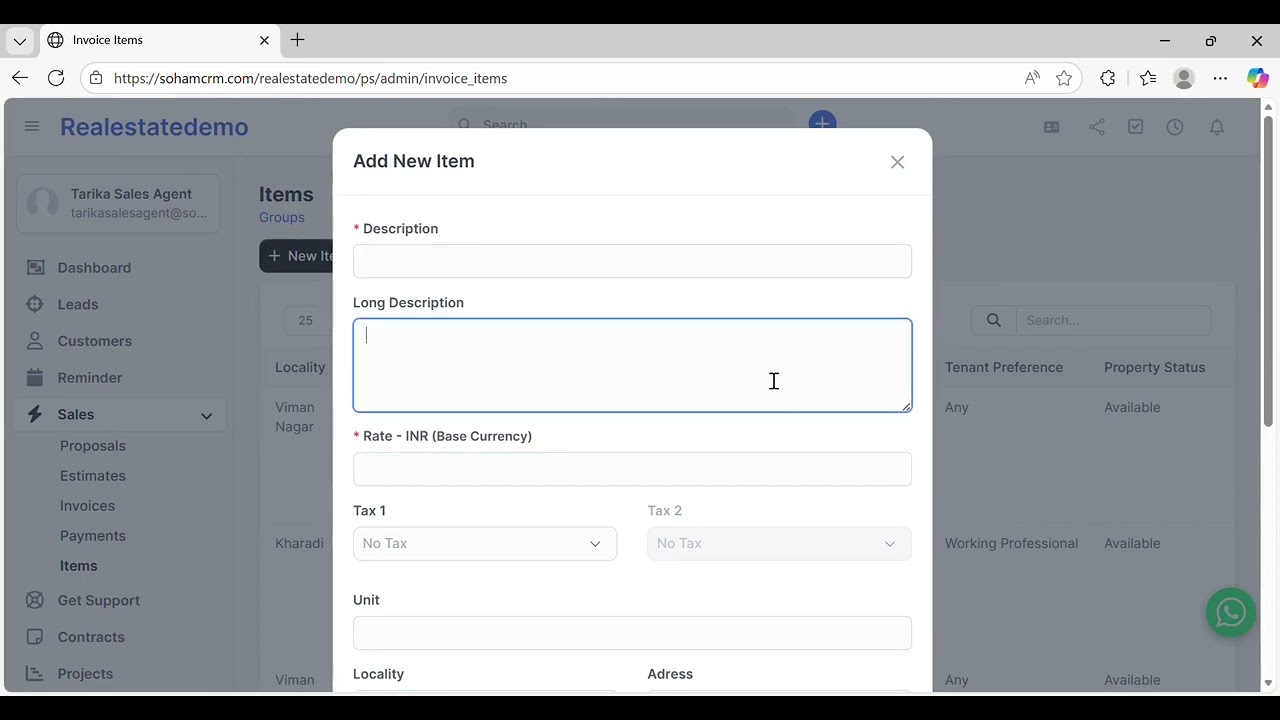Go to Dashboard in sidebar
Screen dimensions: 1280x720
pos(94,267)
